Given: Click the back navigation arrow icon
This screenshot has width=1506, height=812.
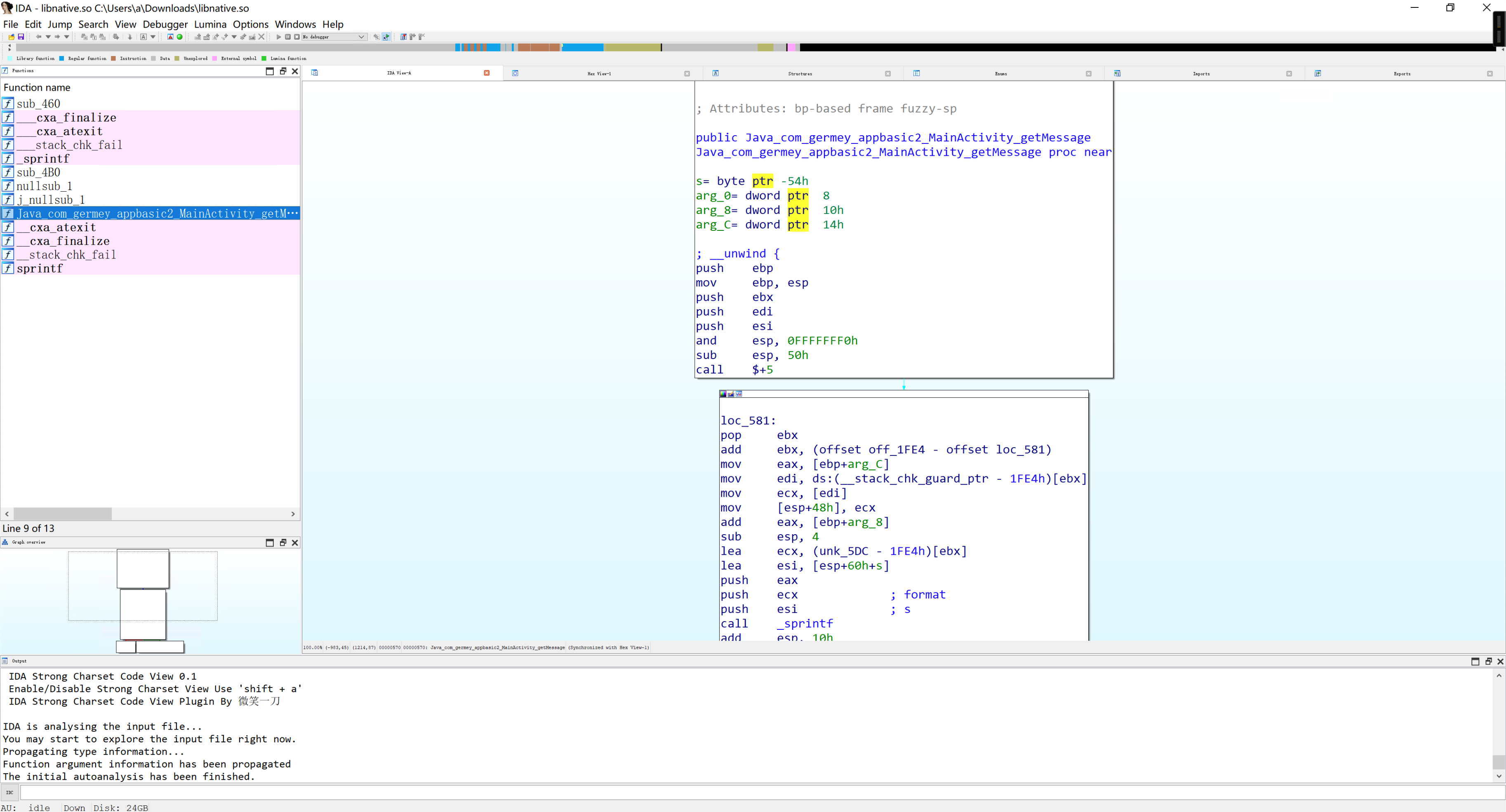Looking at the screenshot, I should [x=39, y=37].
